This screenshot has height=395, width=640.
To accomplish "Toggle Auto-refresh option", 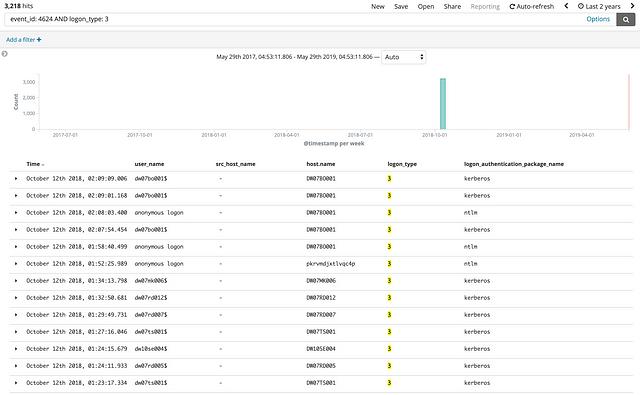I will point(532,7).
